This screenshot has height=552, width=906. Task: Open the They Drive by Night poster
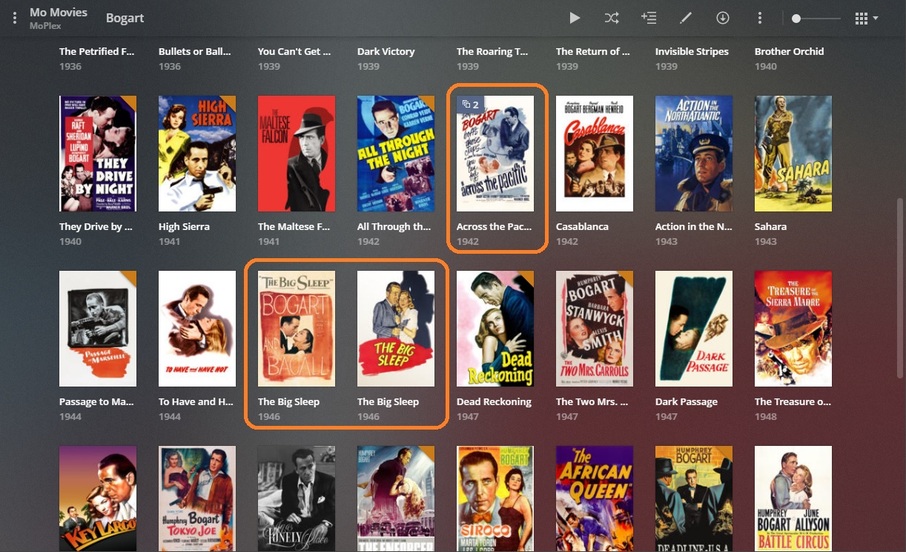click(98, 154)
